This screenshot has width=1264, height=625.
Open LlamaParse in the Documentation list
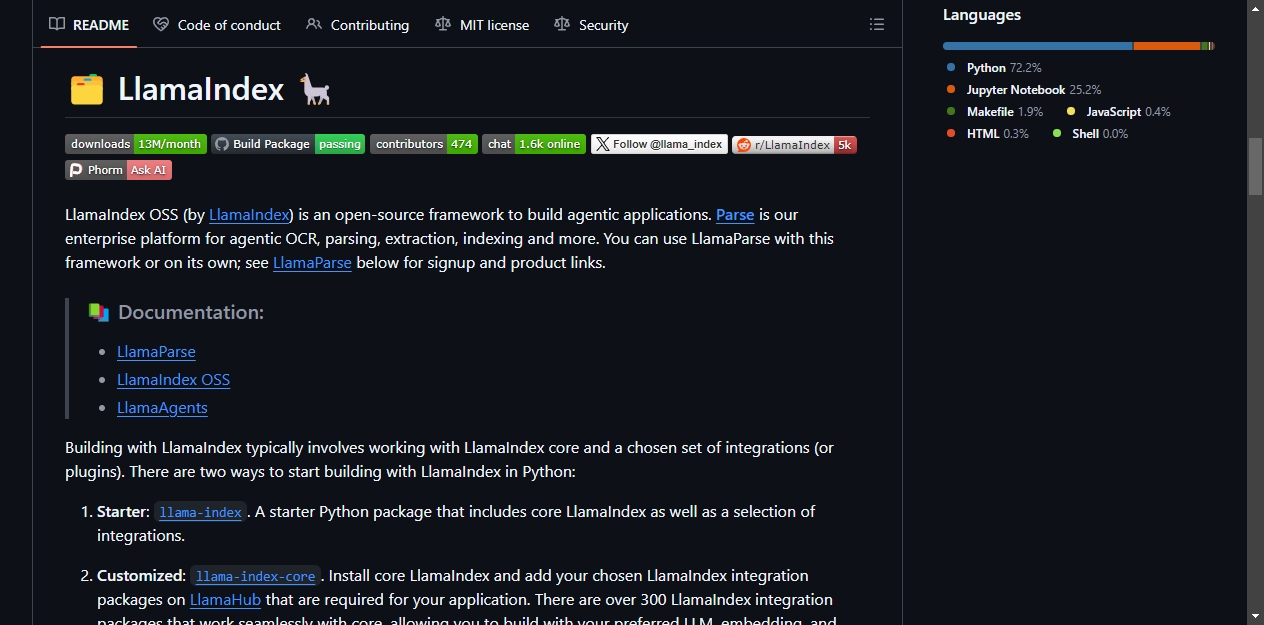click(x=156, y=351)
